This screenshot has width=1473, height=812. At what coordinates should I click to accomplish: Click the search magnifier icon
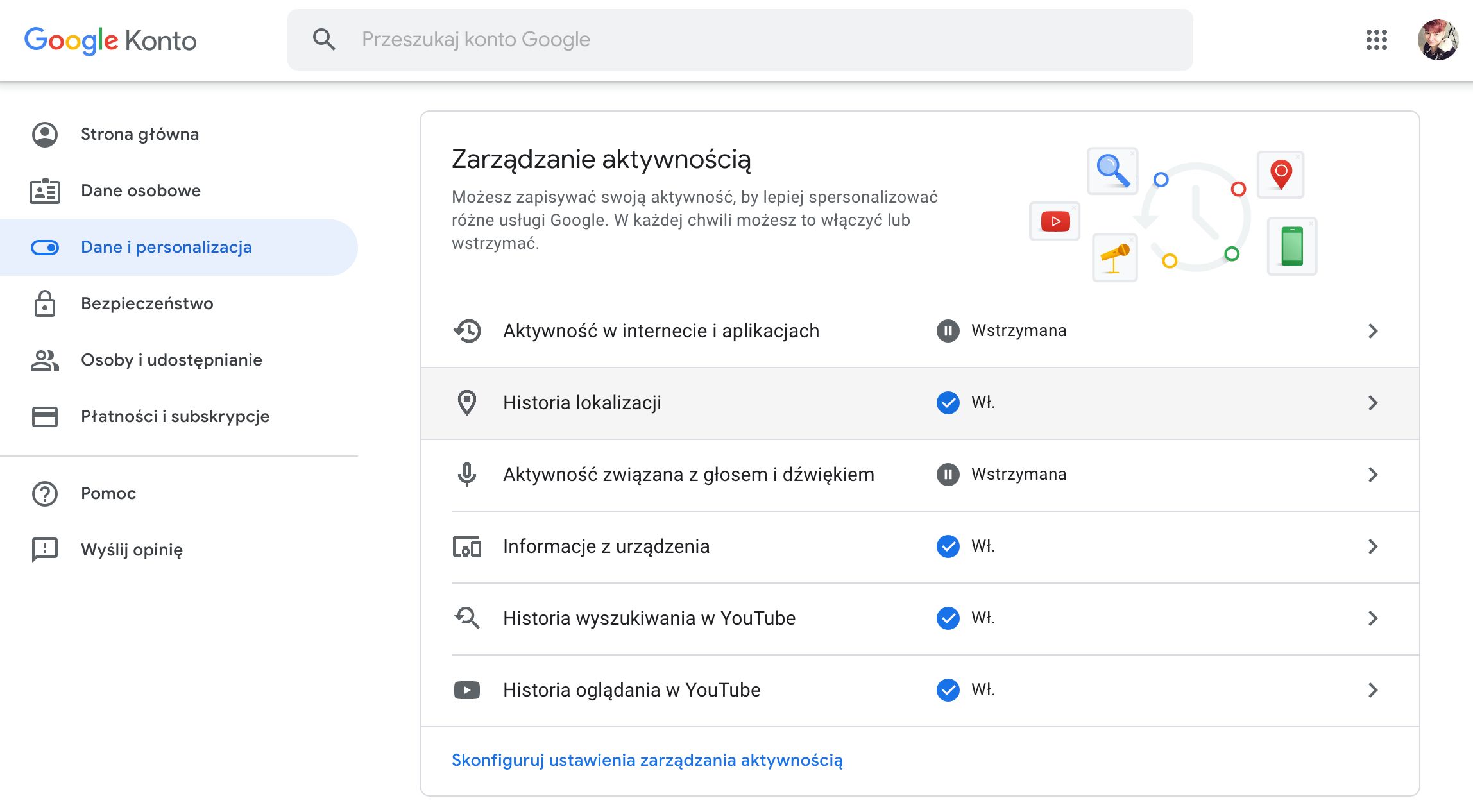tap(324, 39)
